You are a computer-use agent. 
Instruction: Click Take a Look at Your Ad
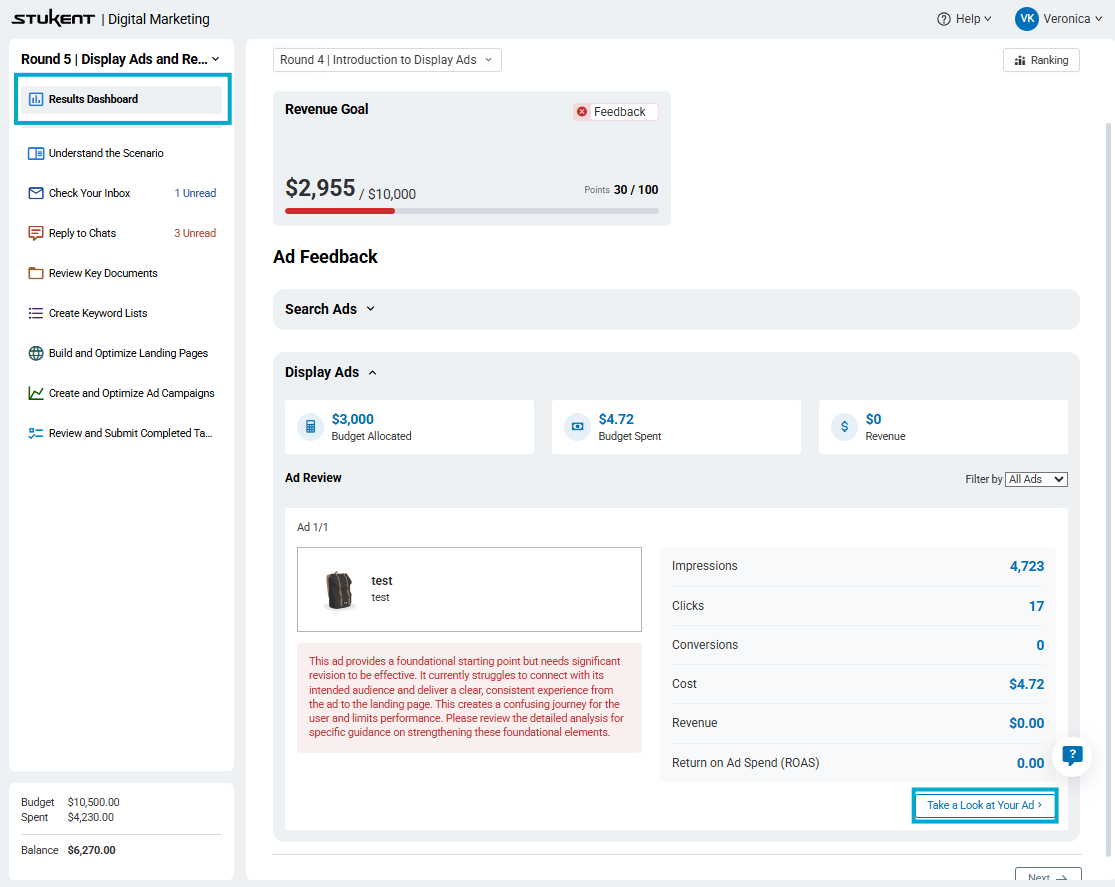pyautogui.click(x=984, y=805)
